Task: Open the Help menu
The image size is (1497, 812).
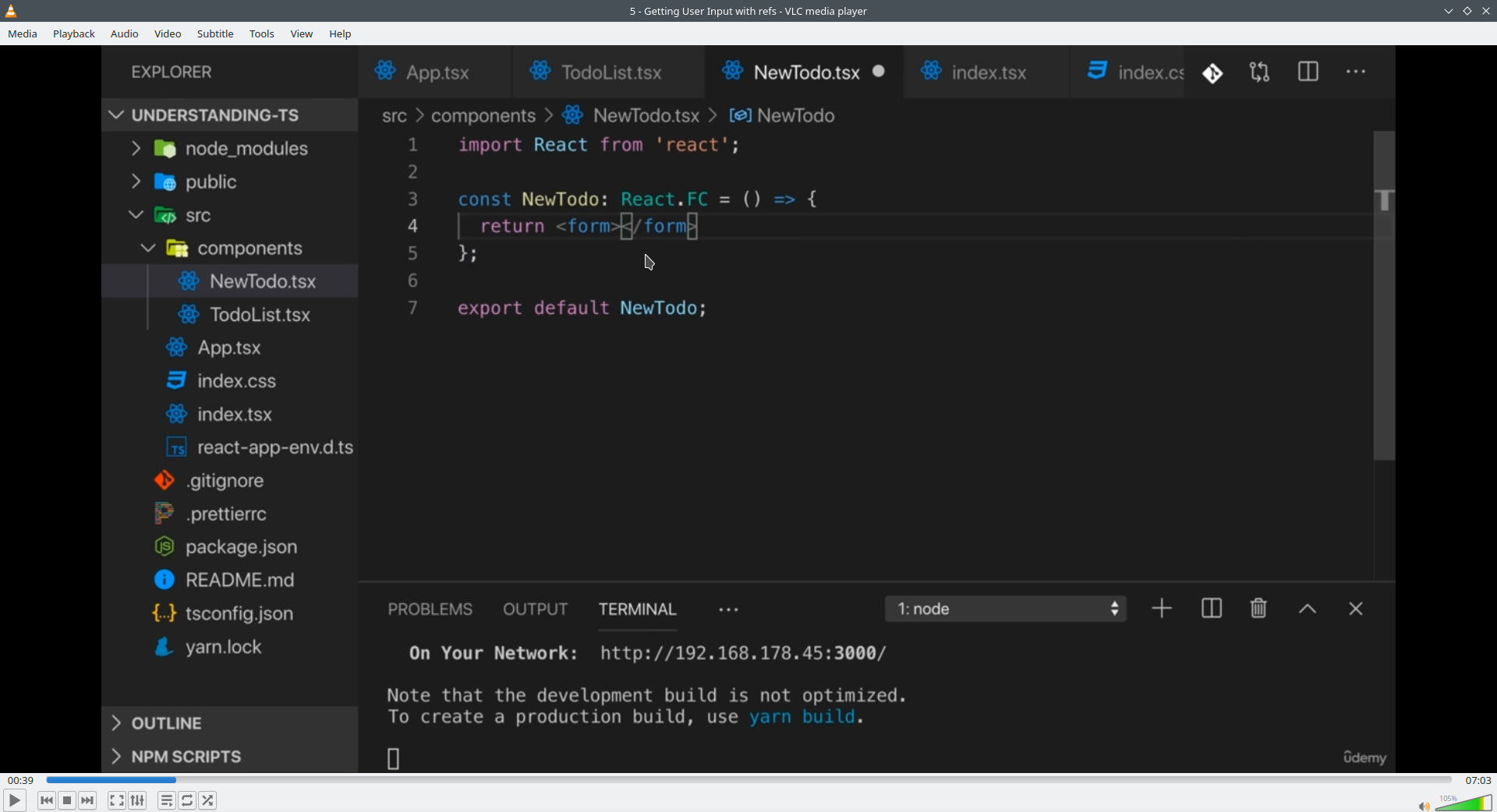Action: [340, 34]
